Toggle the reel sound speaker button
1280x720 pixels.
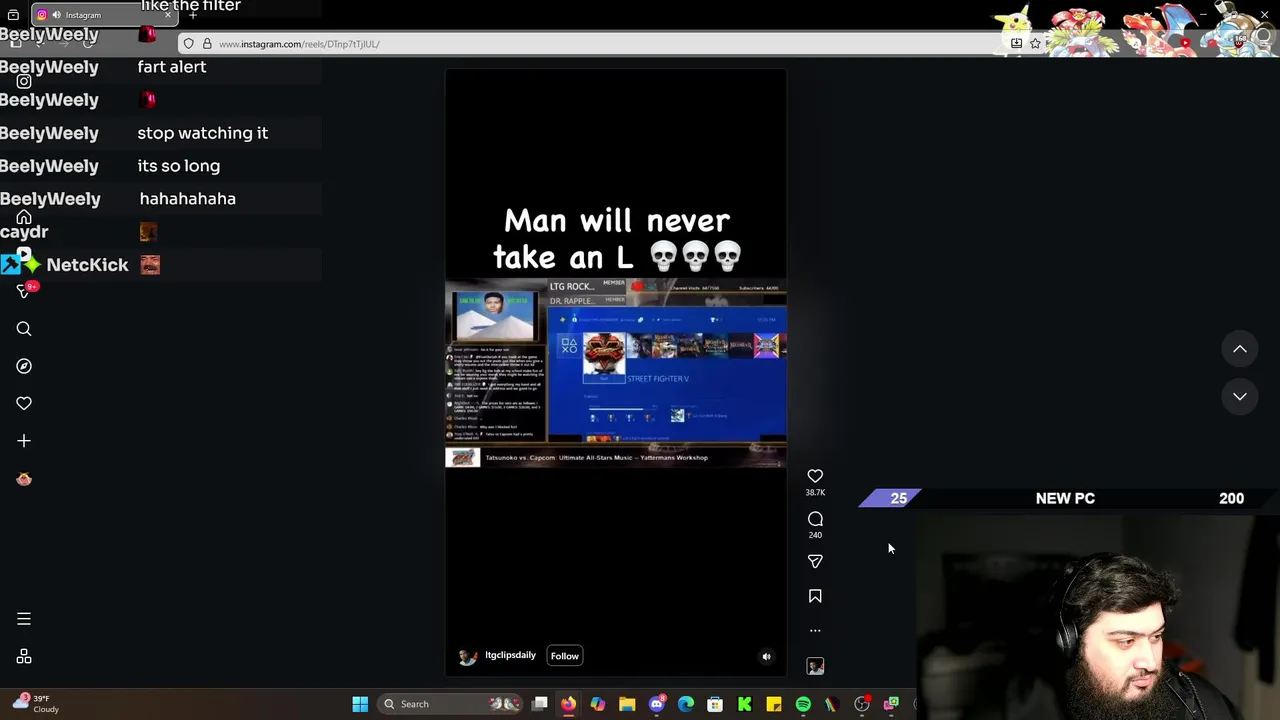767,657
